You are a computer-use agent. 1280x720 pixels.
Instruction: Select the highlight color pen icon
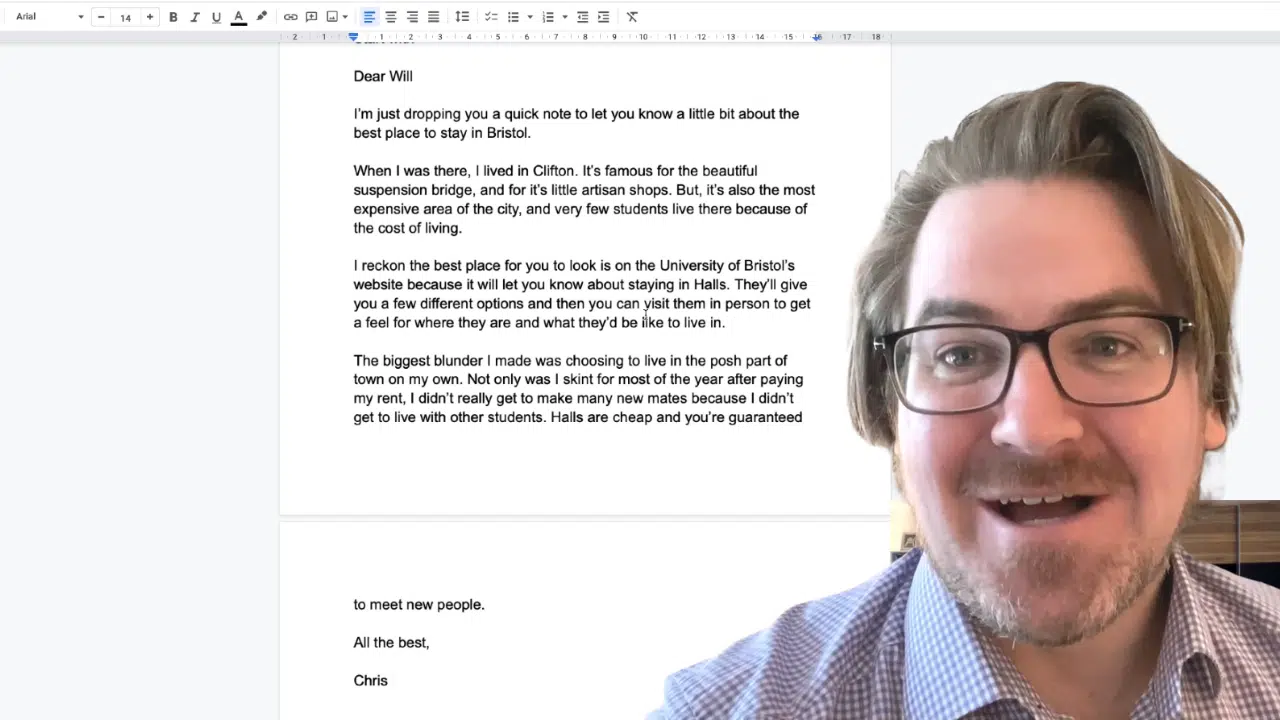click(x=262, y=17)
